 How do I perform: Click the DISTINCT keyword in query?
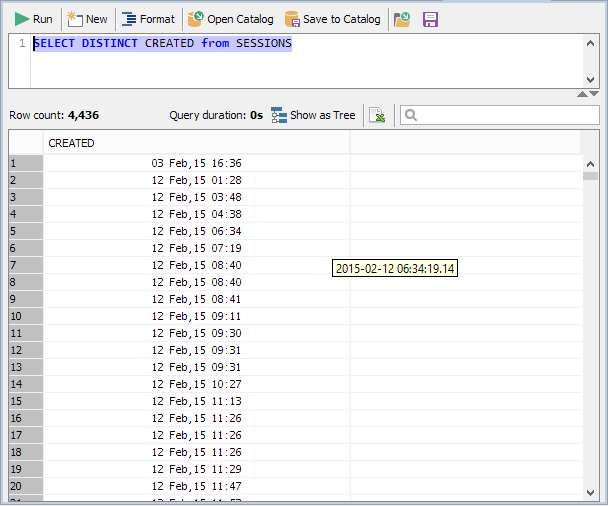110,43
